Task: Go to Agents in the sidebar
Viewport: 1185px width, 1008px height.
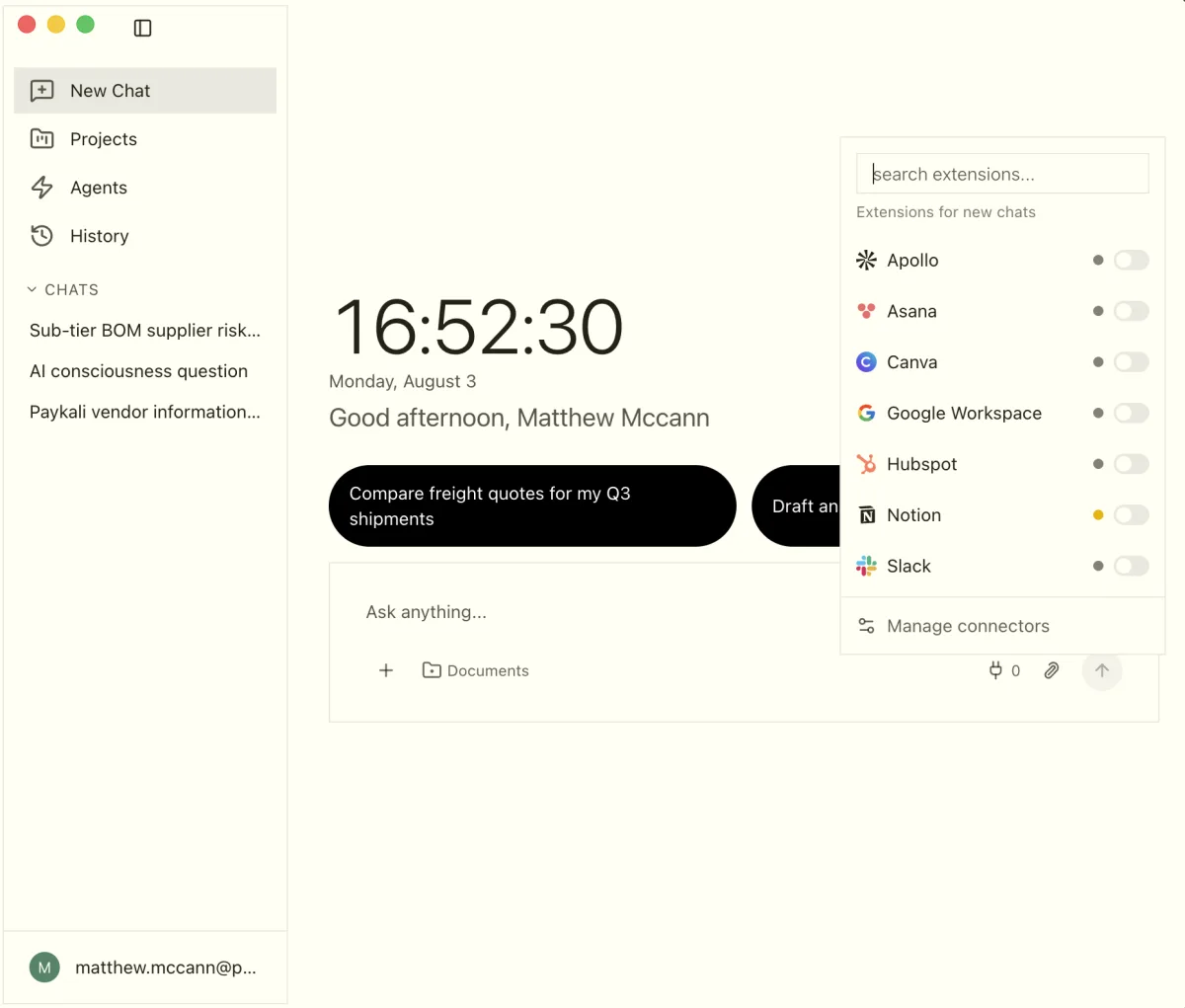Action: (x=145, y=188)
